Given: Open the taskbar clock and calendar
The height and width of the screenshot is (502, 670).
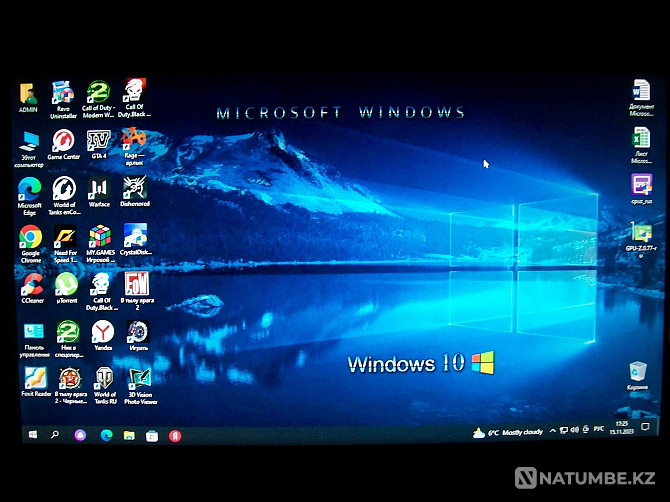Looking at the screenshot, I should tap(621, 428).
